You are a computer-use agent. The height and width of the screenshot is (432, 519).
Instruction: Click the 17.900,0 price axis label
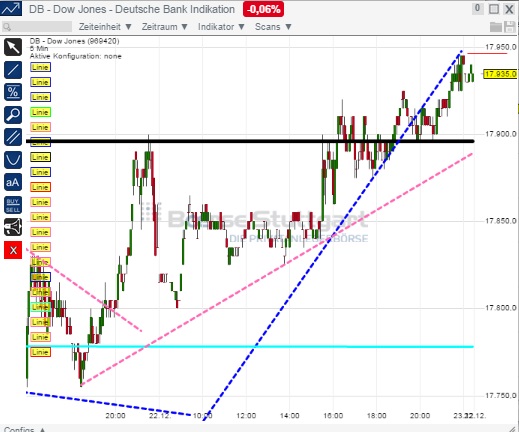[x=501, y=134]
